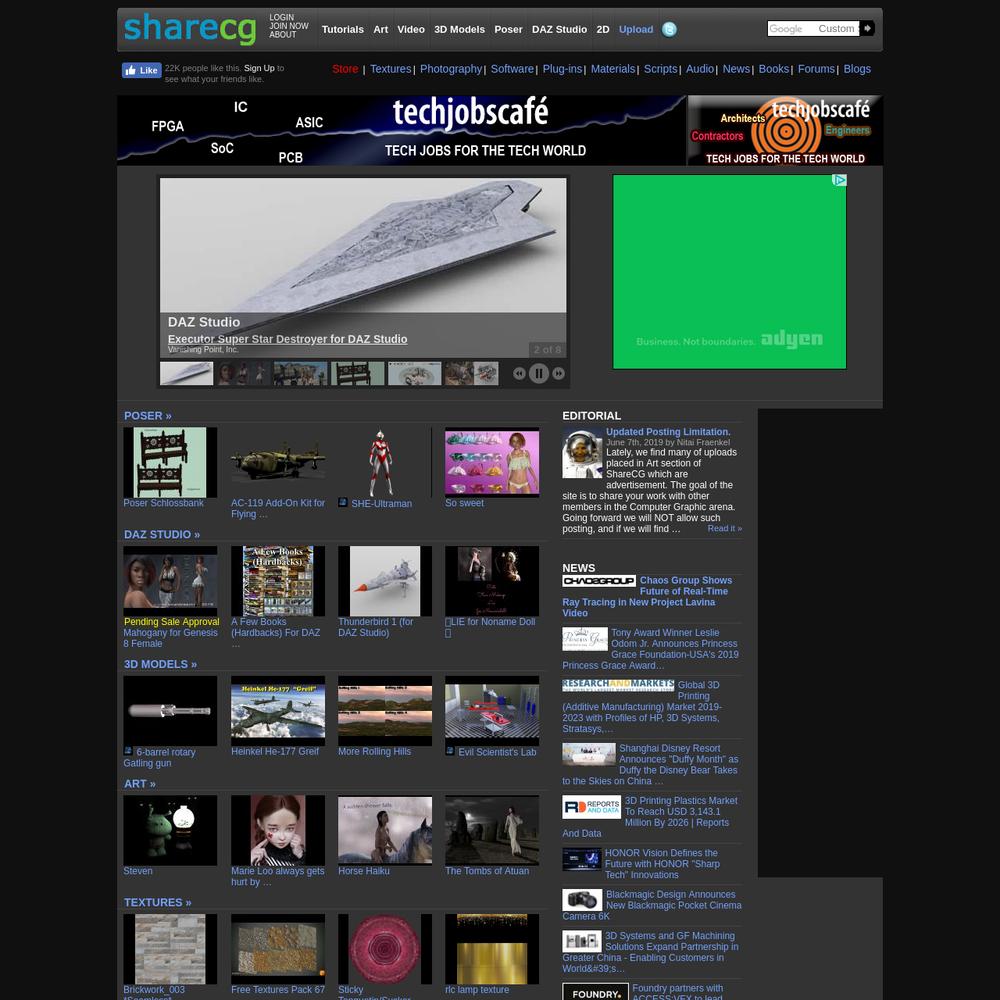Click the Google Custom search field
The width and height of the screenshot is (1000, 1000).
813,29
